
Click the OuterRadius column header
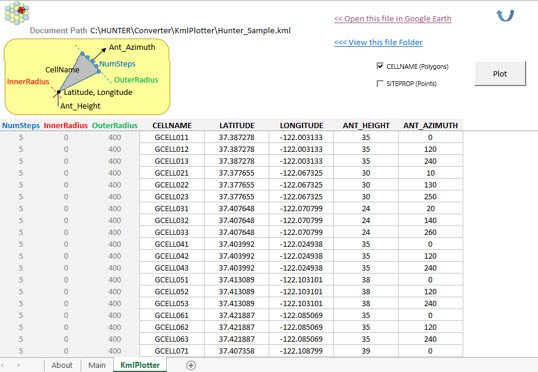115,126
